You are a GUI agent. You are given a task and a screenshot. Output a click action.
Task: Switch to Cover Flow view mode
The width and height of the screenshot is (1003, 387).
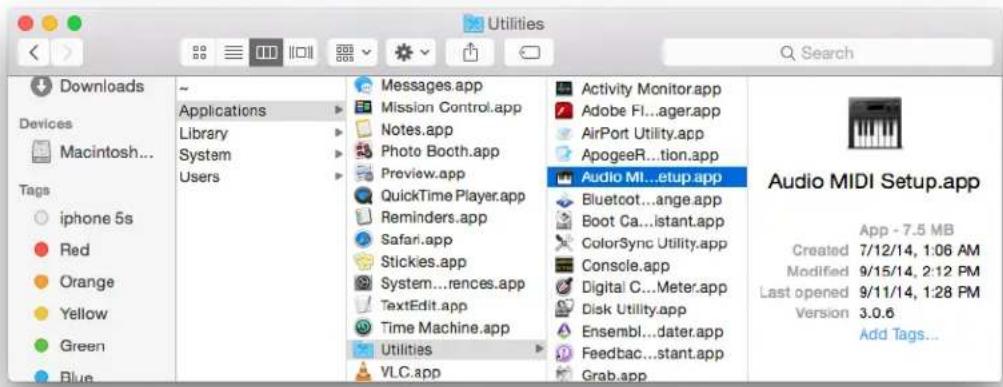300,52
